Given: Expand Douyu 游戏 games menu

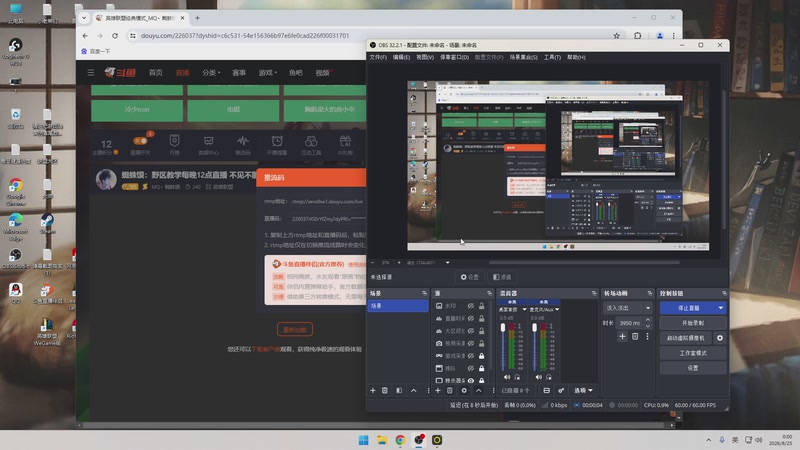Looking at the screenshot, I should [267, 72].
